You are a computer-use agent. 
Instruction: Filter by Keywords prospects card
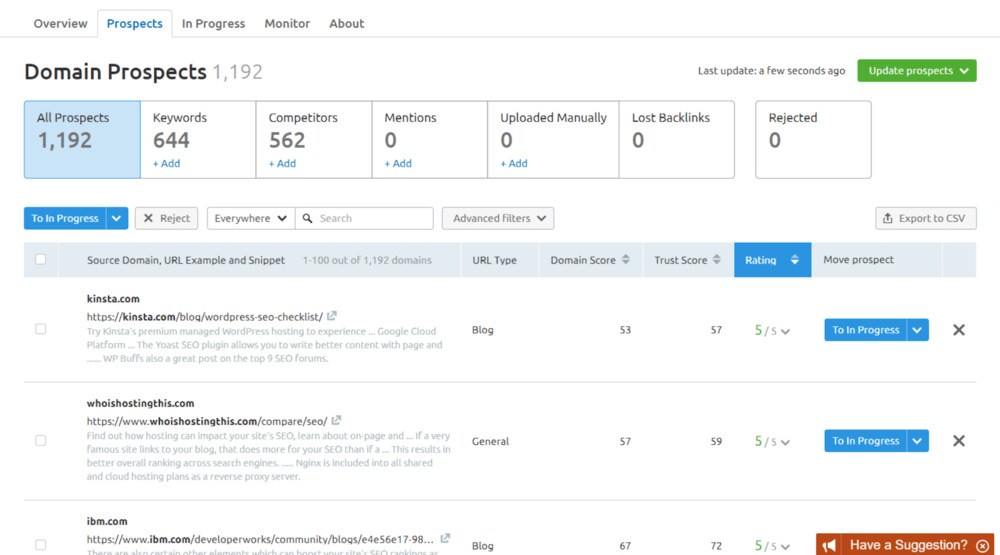click(198, 139)
